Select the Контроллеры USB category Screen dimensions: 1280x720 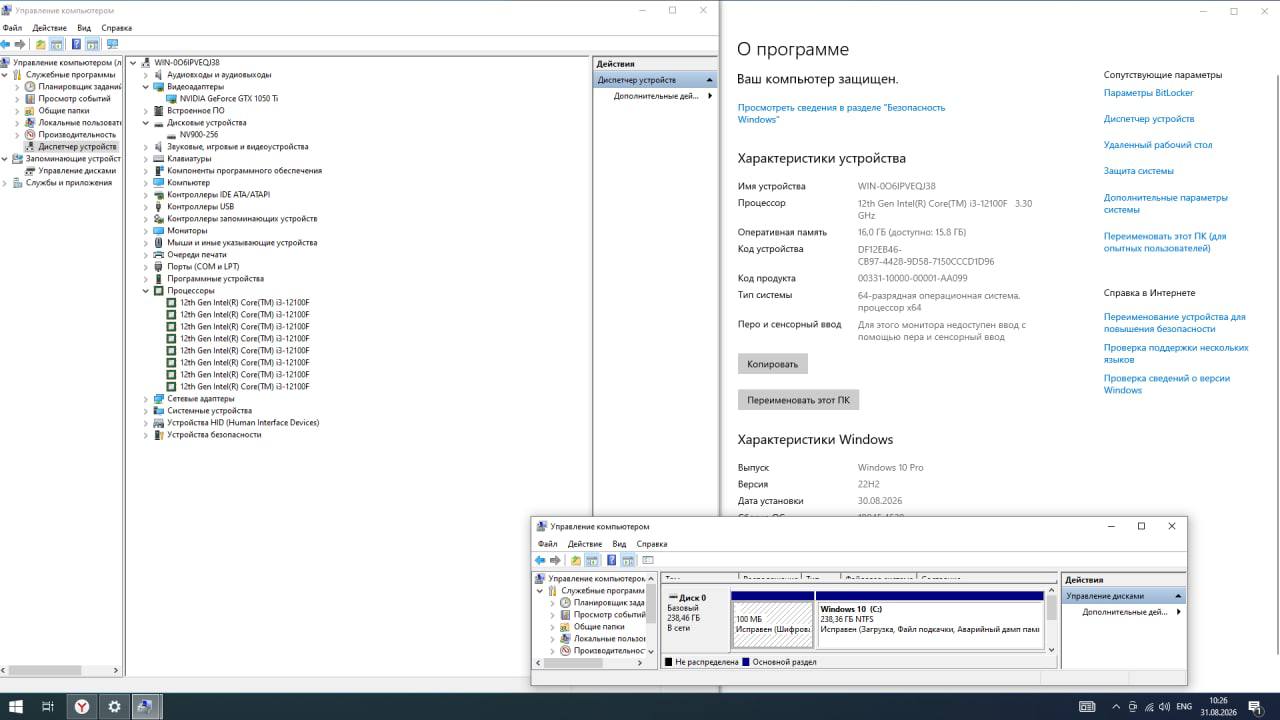point(200,207)
